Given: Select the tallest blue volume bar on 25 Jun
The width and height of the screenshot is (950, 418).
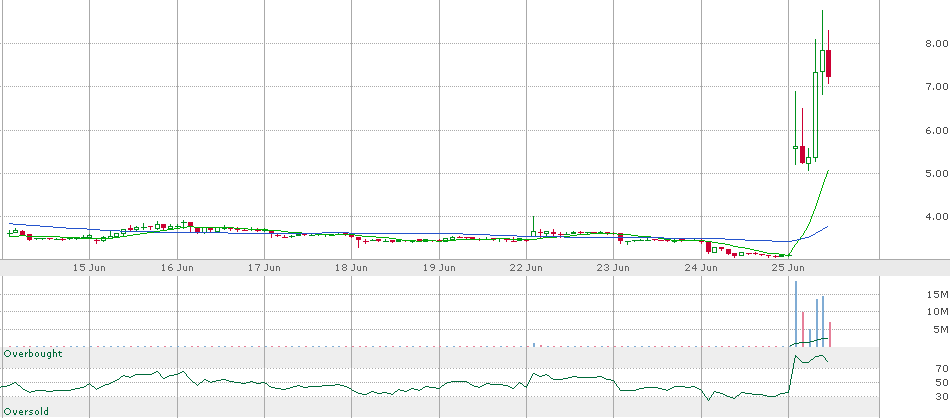Looking at the screenshot, I should coord(796,314).
